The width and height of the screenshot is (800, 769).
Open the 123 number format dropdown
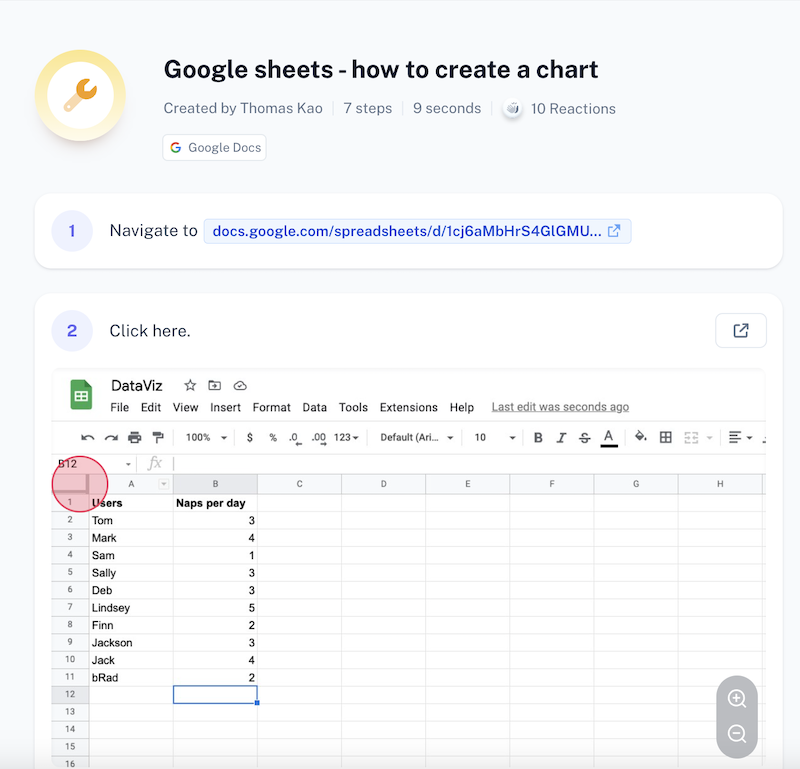(346, 437)
